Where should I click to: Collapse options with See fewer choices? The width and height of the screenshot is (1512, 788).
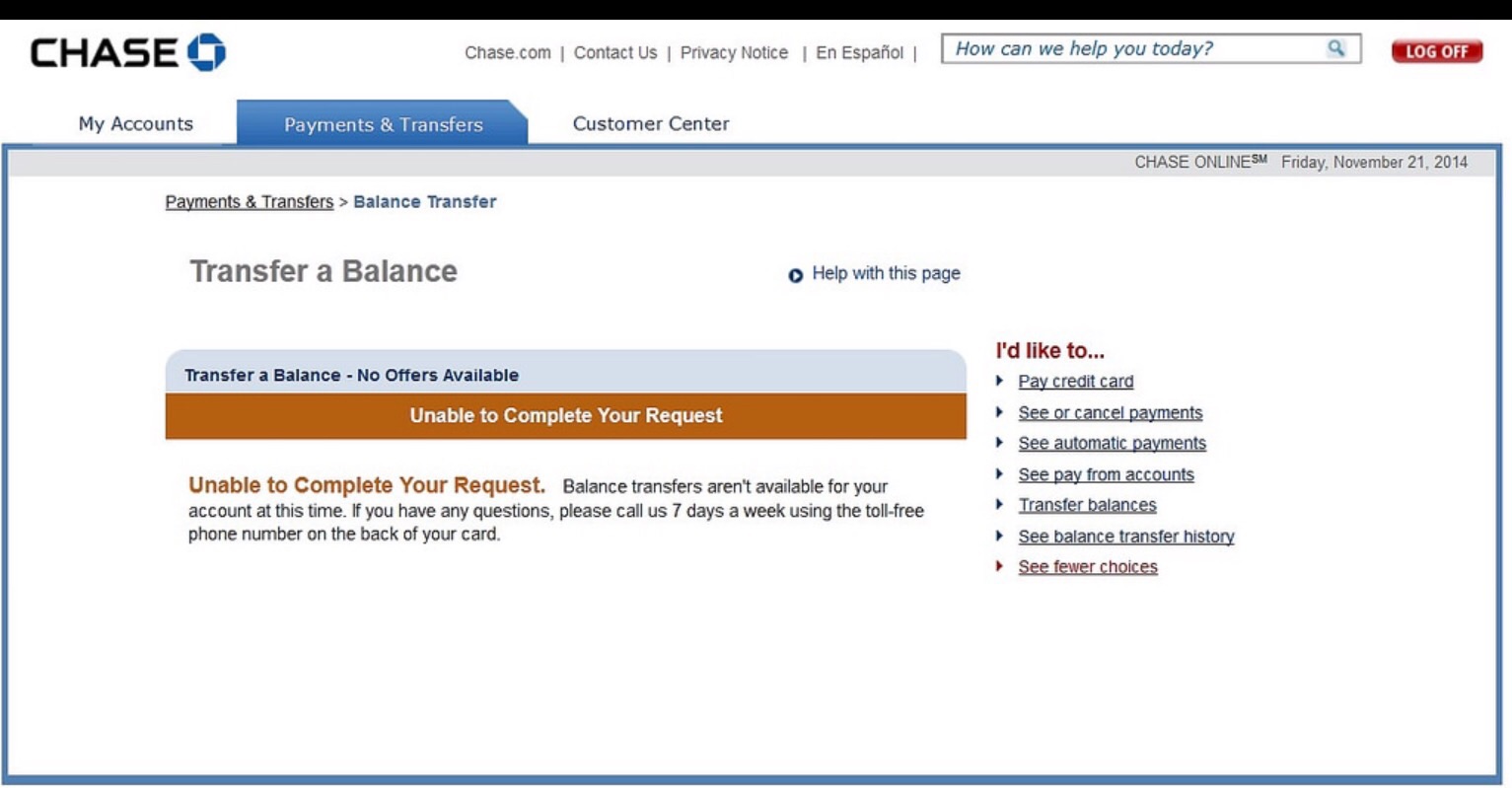(x=1087, y=567)
